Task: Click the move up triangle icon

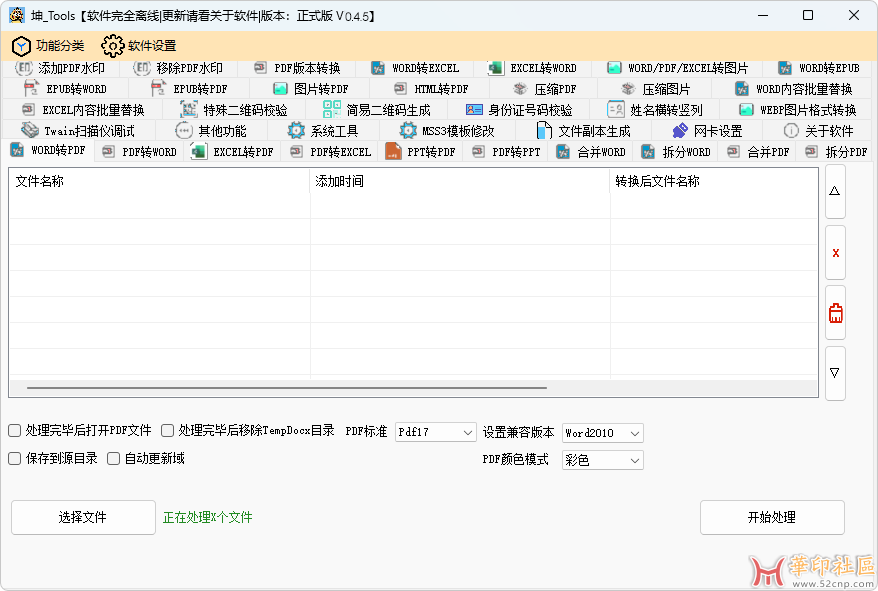Action: coord(835,192)
